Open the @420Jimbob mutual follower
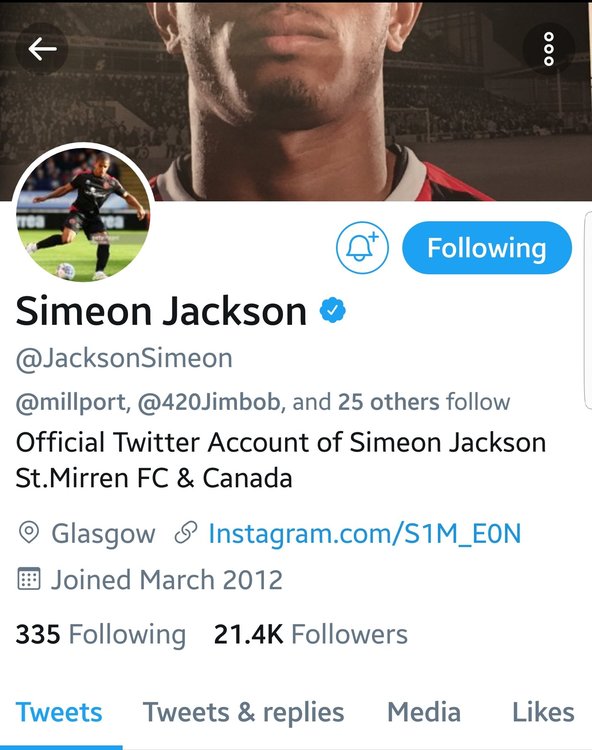The width and height of the screenshot is (592, 750). pos(209,402)
